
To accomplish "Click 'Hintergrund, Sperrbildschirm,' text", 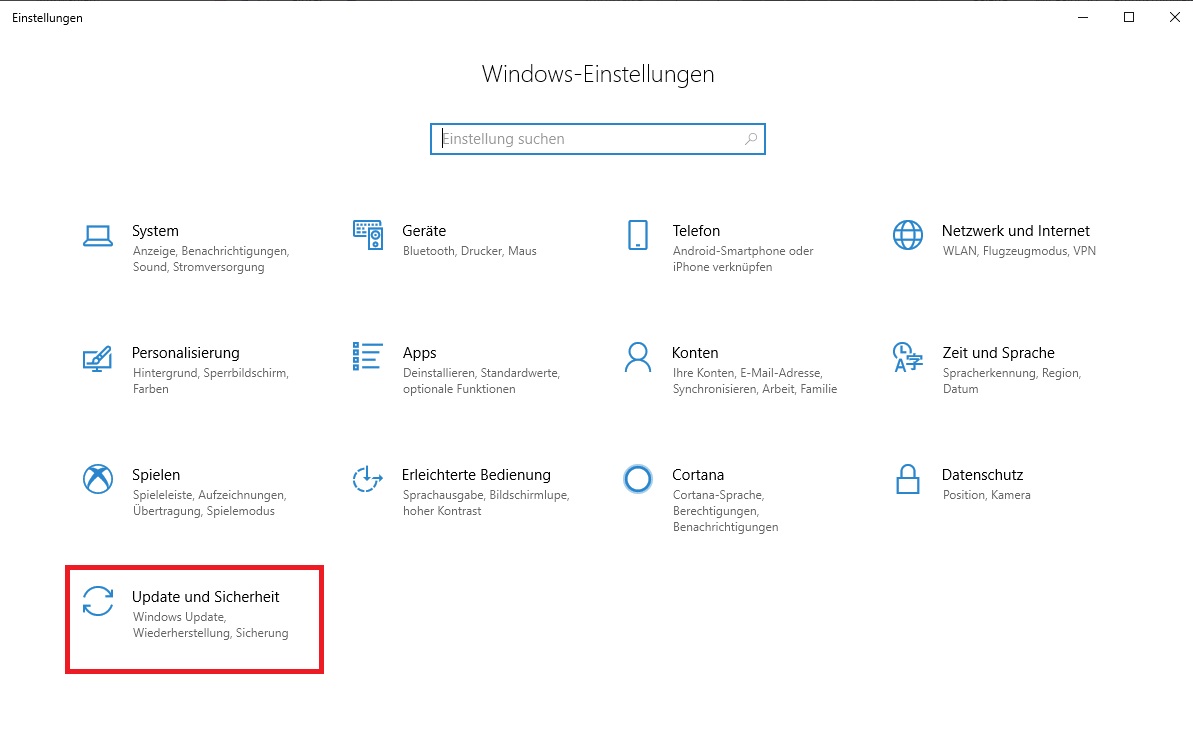I will coord(211,373).
